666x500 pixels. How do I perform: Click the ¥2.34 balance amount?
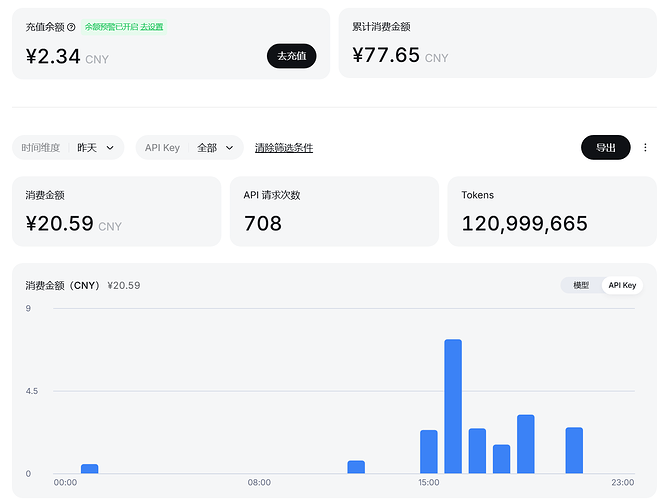click(x=53, y=56)
